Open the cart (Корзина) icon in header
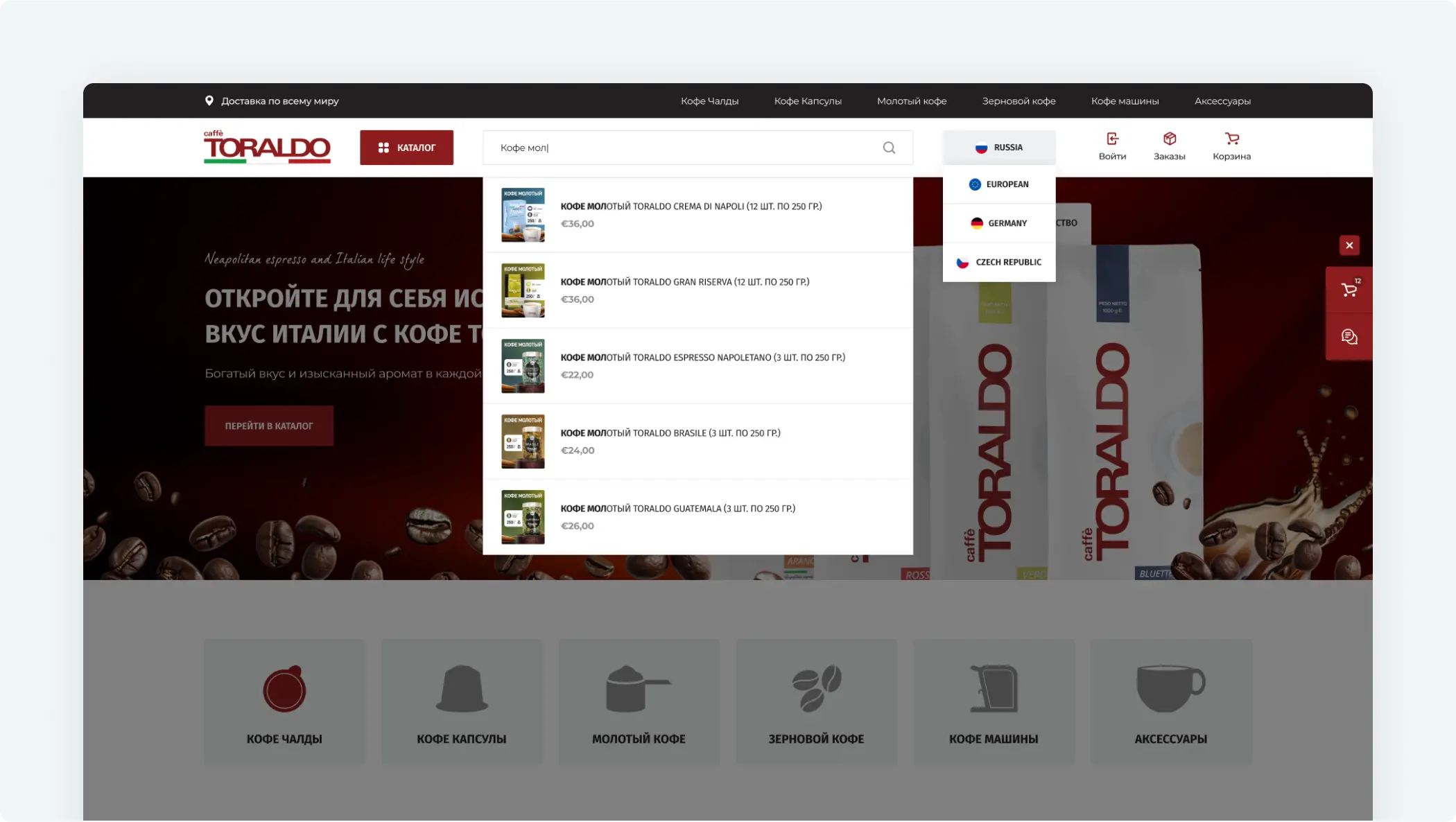The width and height of the screenshot is (1456, 822). (x=1231, y=139)
